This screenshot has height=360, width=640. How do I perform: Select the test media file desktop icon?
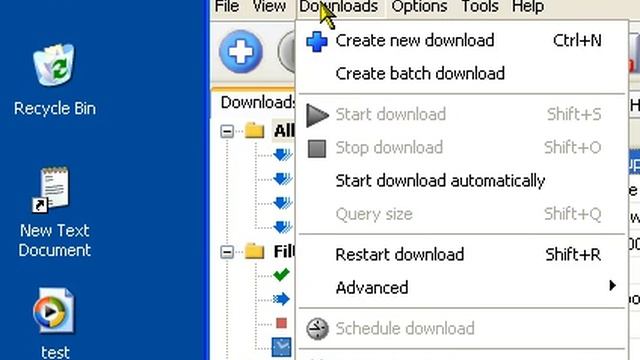coord(55,323)
